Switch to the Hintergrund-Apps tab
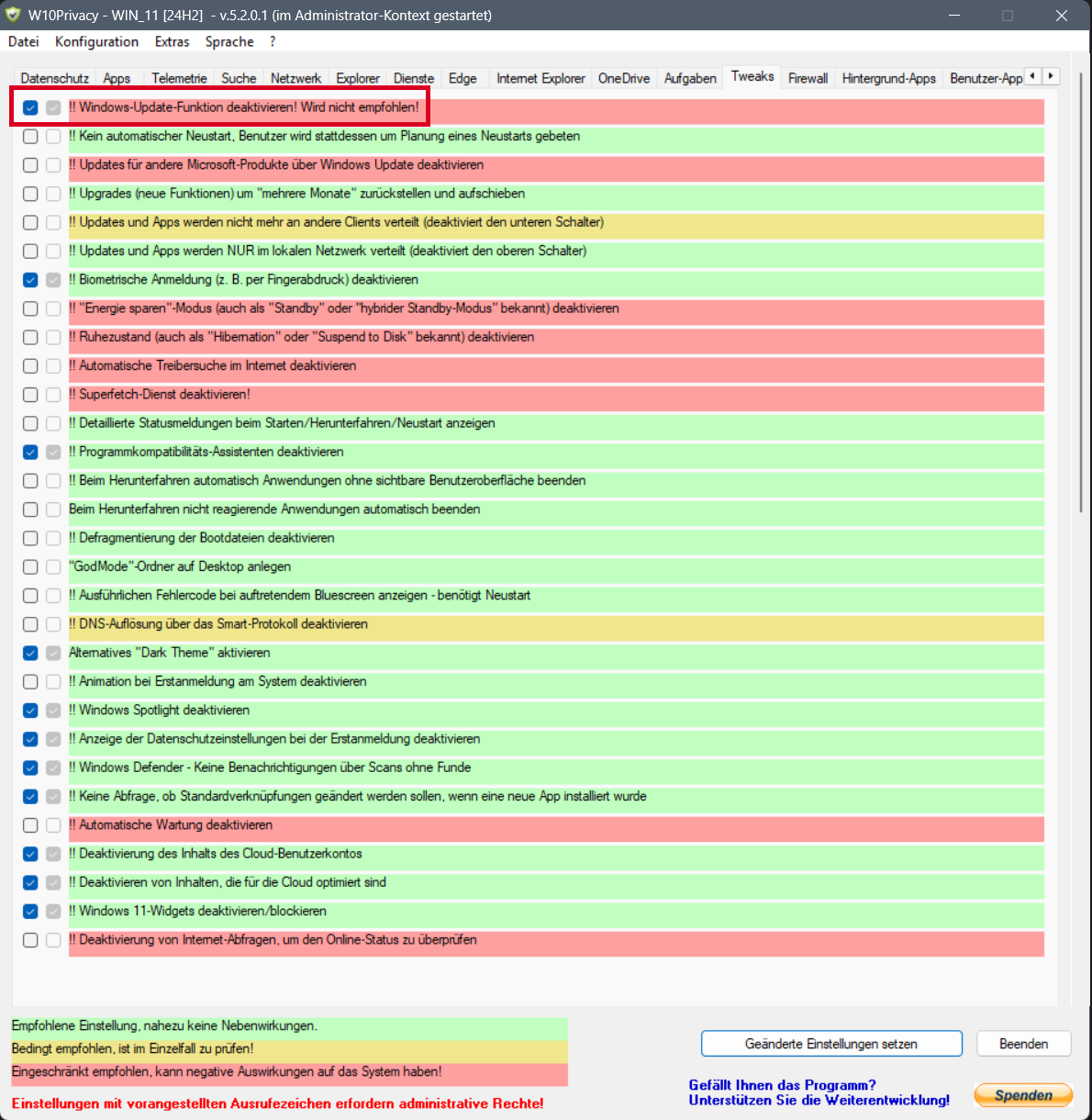 pyautogui.click(x=888, y=78)
